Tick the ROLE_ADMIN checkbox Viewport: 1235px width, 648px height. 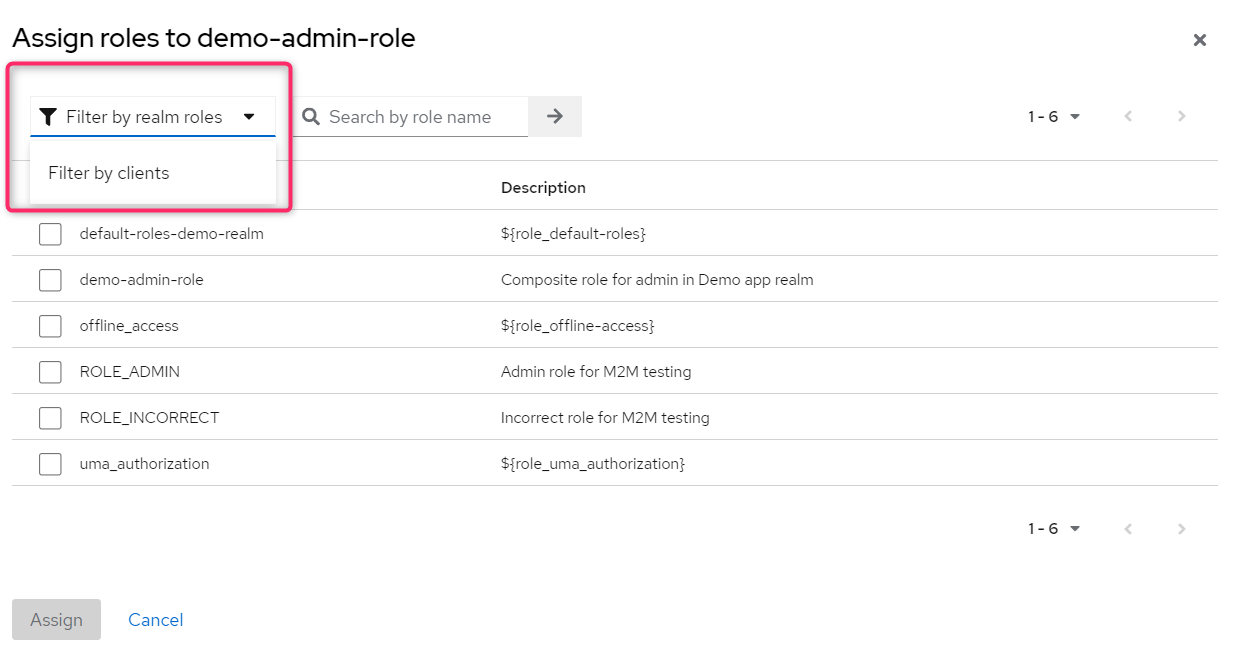[x=50, y=372]
